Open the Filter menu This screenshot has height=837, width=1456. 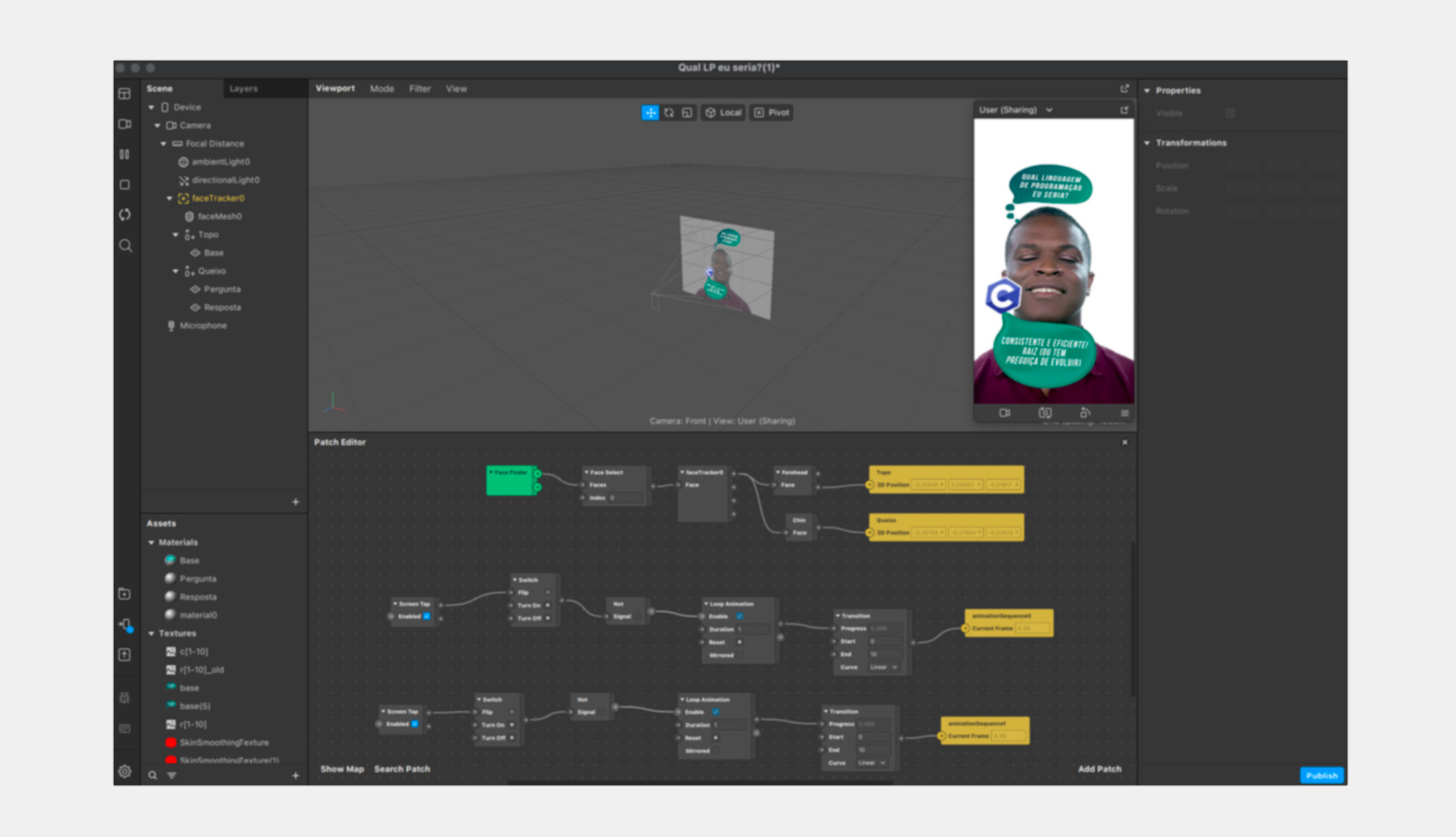(x=420, y=89)
